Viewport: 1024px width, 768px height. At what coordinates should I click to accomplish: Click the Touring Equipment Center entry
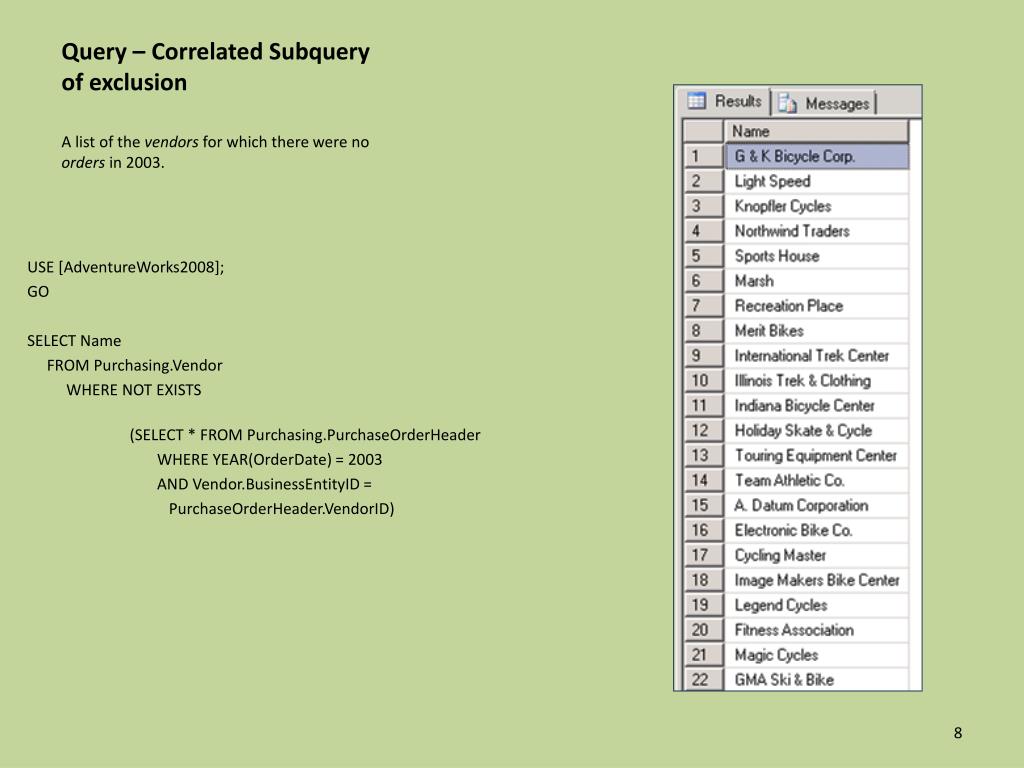pyautogui.click(x=815, y=456)
